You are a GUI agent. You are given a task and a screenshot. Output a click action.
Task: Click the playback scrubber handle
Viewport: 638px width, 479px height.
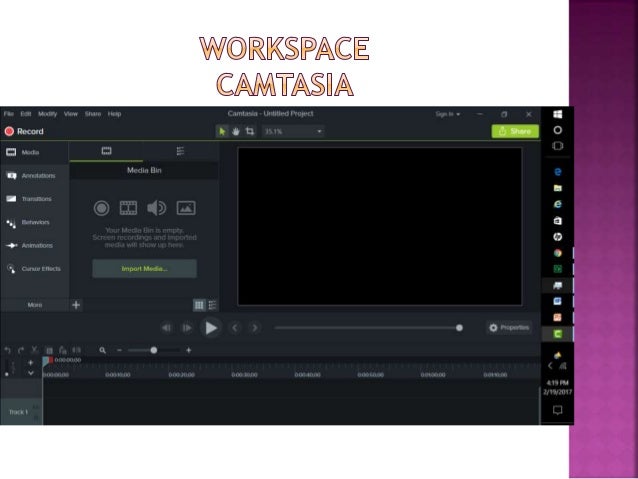coord(459,328)
